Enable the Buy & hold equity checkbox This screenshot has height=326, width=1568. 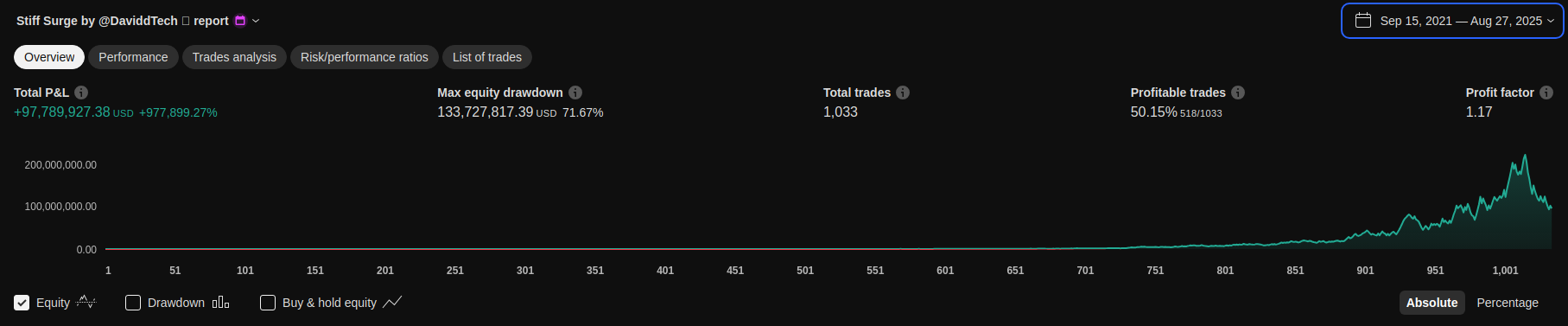[268, 303]
